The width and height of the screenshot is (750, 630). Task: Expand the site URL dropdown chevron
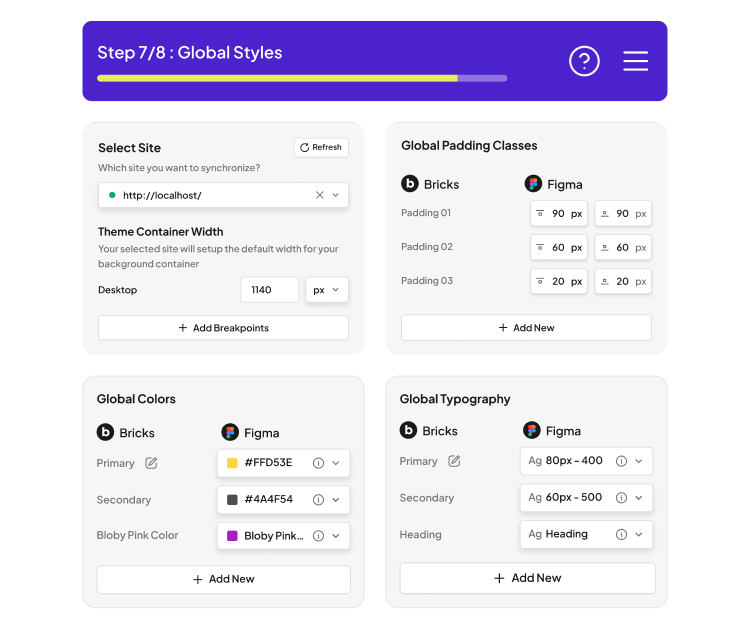(x=336, y=195)
